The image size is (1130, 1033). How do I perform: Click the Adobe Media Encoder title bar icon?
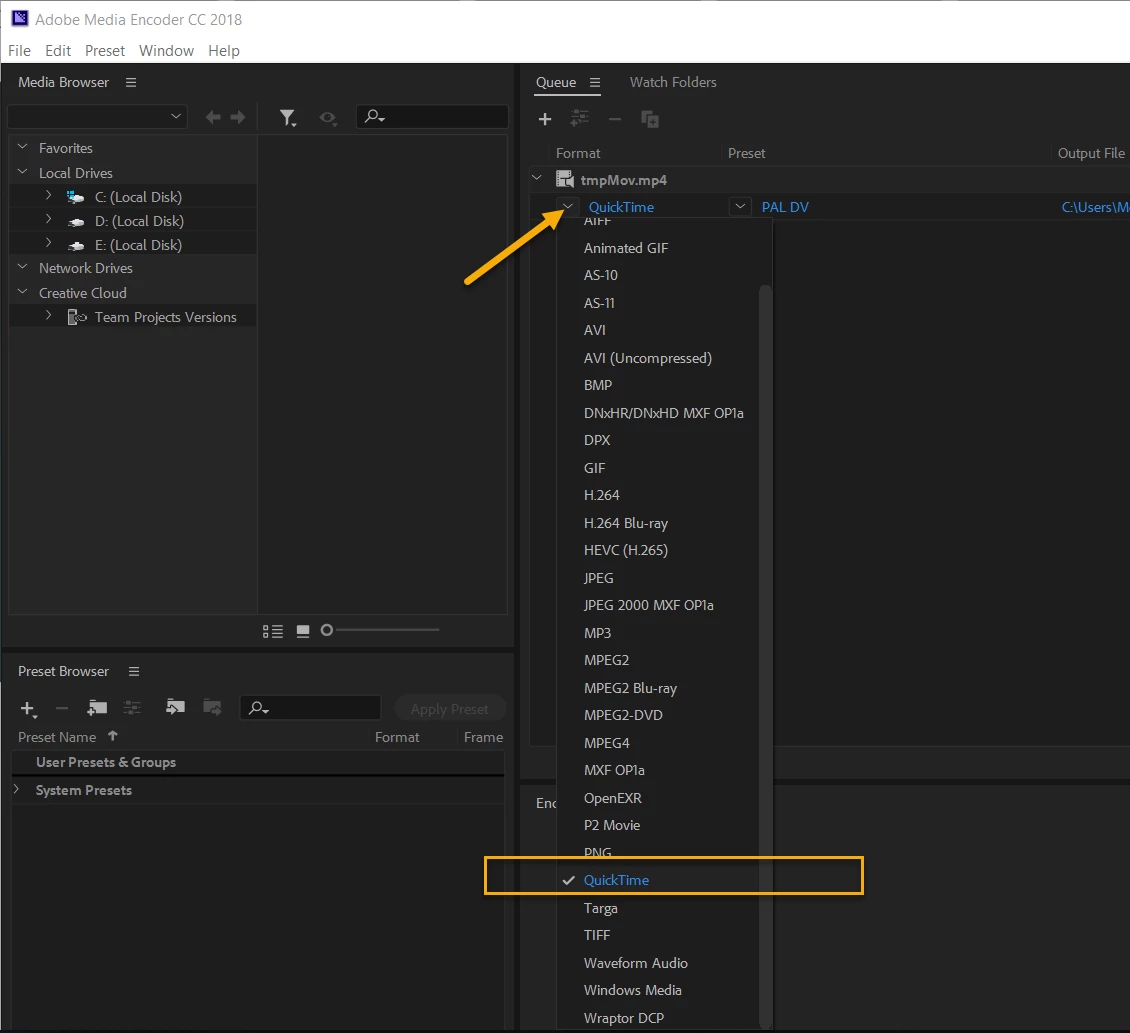tap(19, 19)
